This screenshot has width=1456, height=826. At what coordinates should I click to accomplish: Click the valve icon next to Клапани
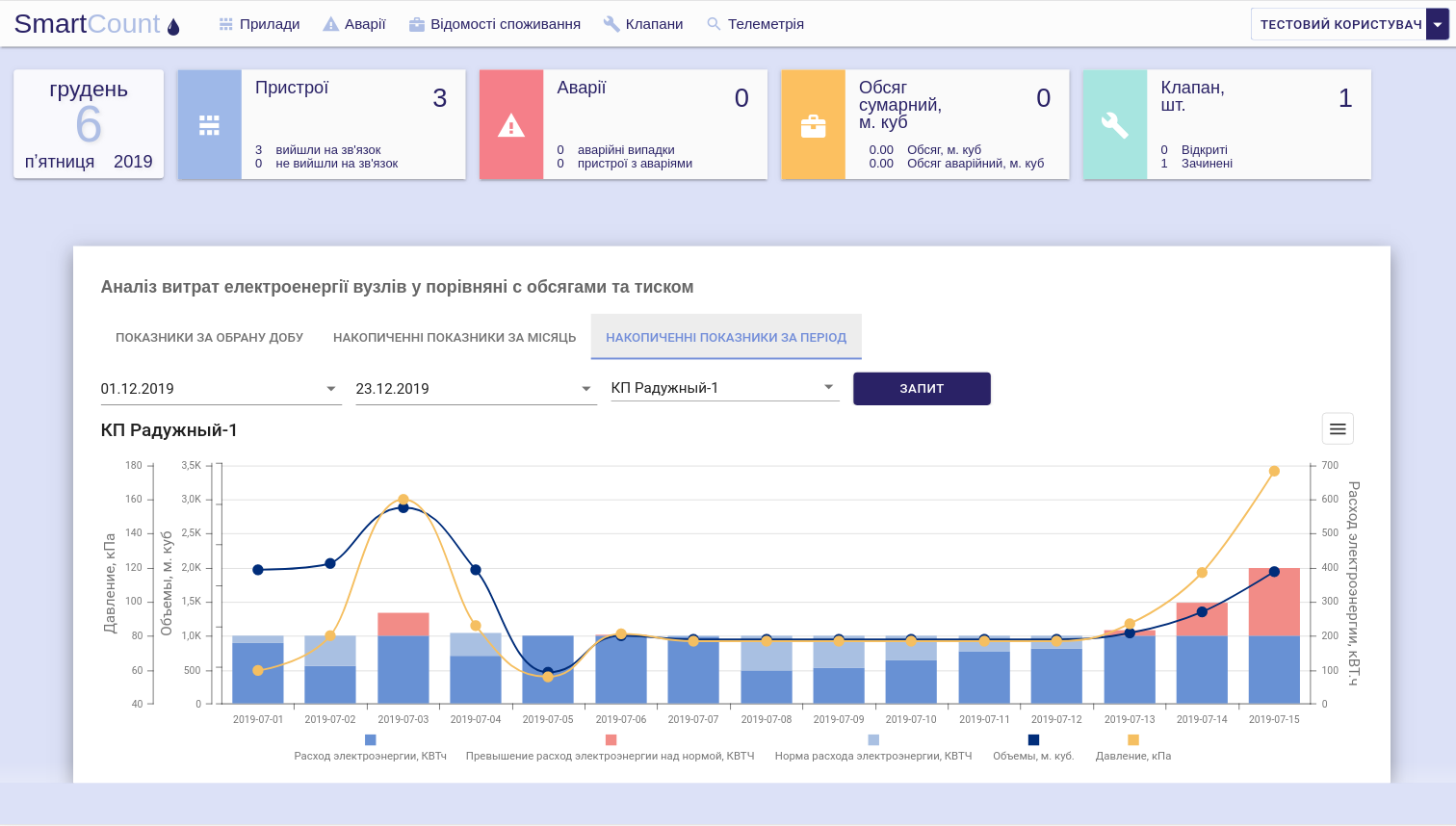[x=610, y=23]
